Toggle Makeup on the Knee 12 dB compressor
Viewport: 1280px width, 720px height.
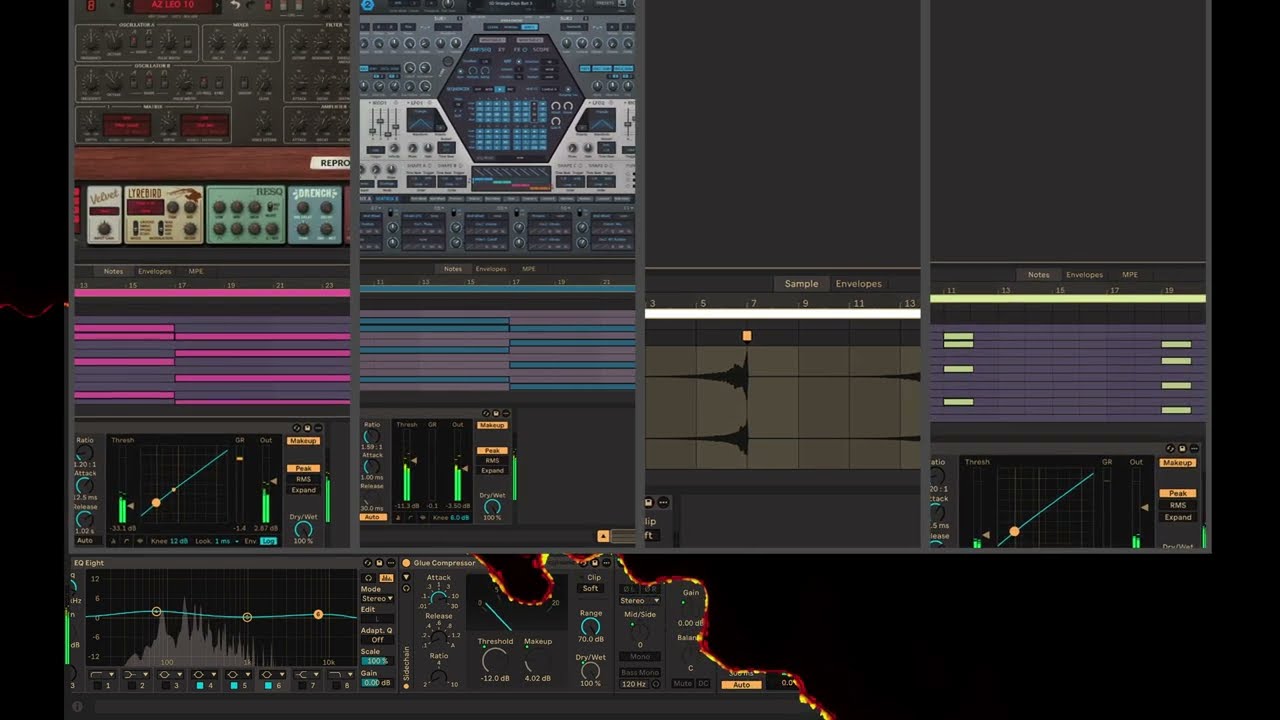303,441
